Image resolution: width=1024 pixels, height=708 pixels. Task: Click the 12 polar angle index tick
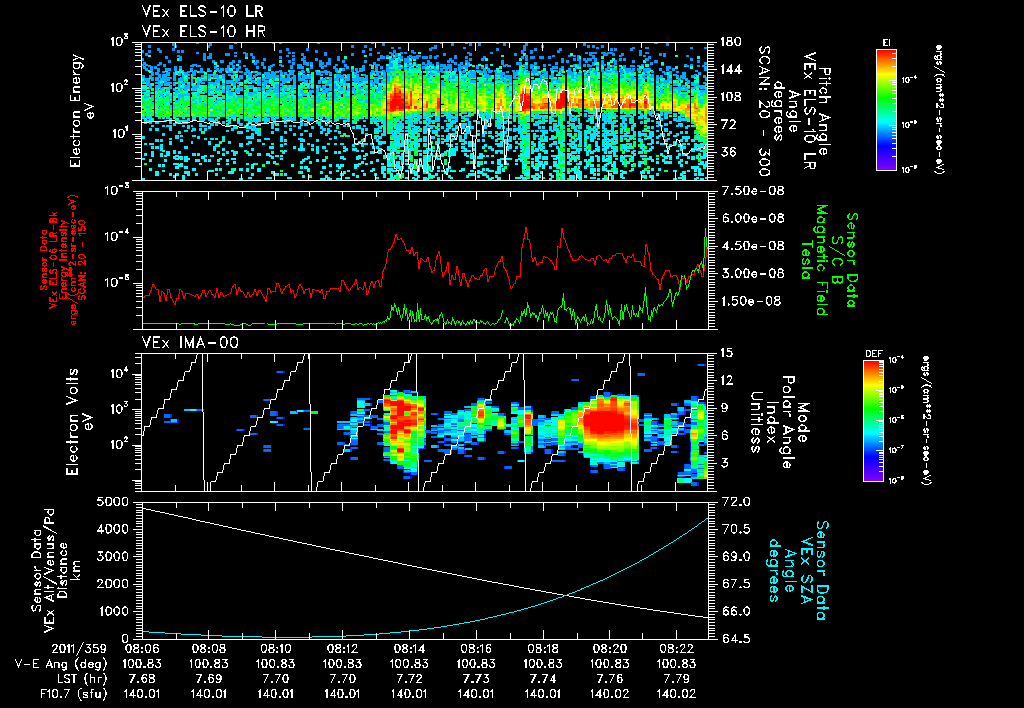[726, 380]
